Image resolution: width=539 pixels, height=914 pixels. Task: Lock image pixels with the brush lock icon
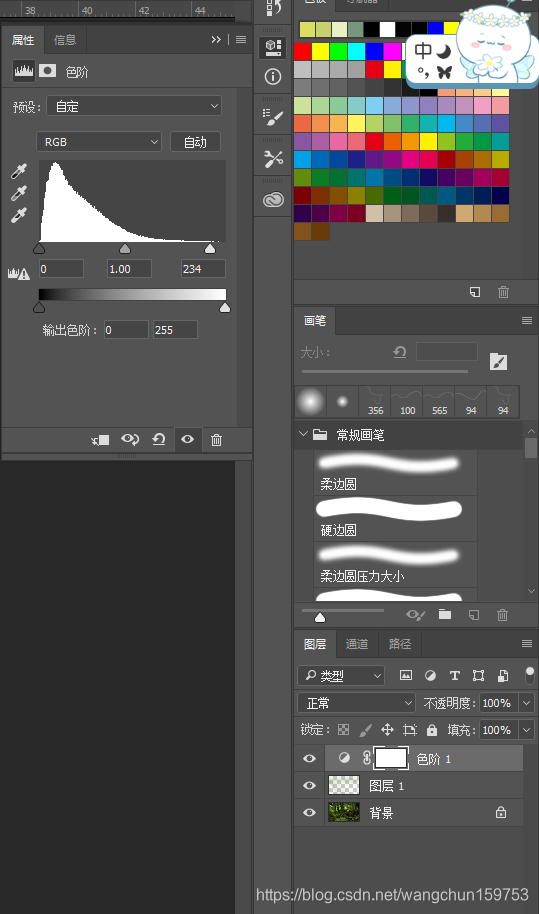click(x=365, y=729)
